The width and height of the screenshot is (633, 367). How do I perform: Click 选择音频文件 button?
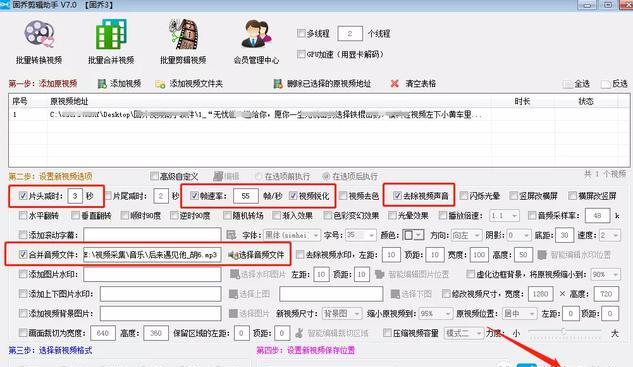coord(256,255)
